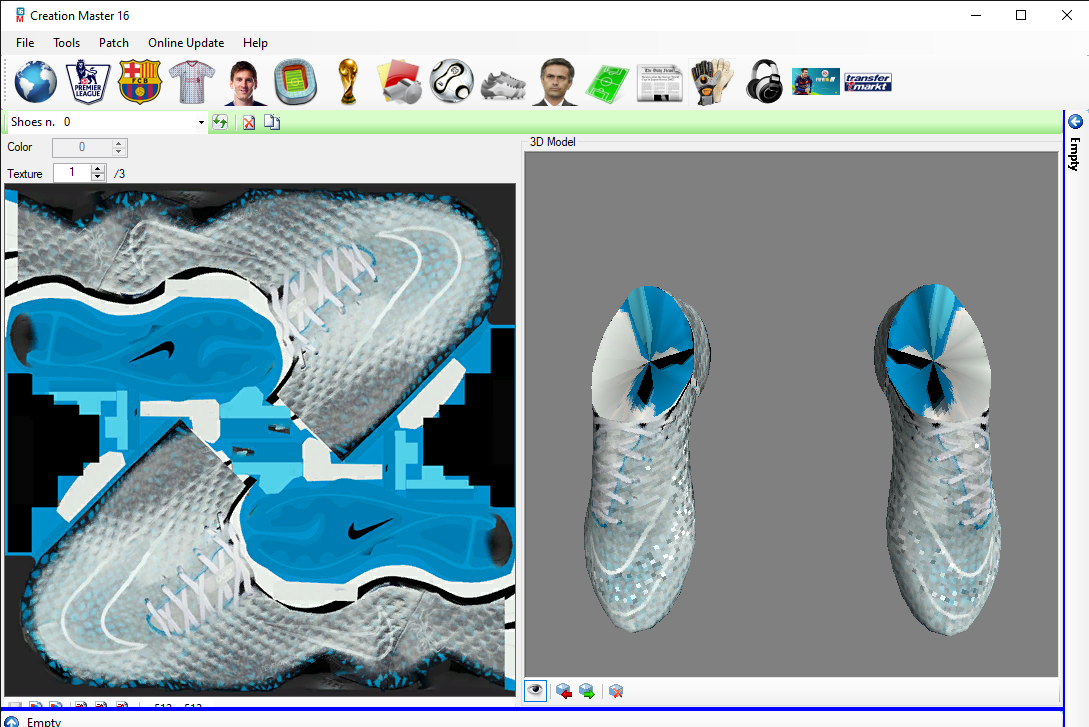Maximize the Creation Master 16 window
Image resolution: width=1089 pixels, height=727 pixels.
pyautogui.click(x=1021, y=15)
